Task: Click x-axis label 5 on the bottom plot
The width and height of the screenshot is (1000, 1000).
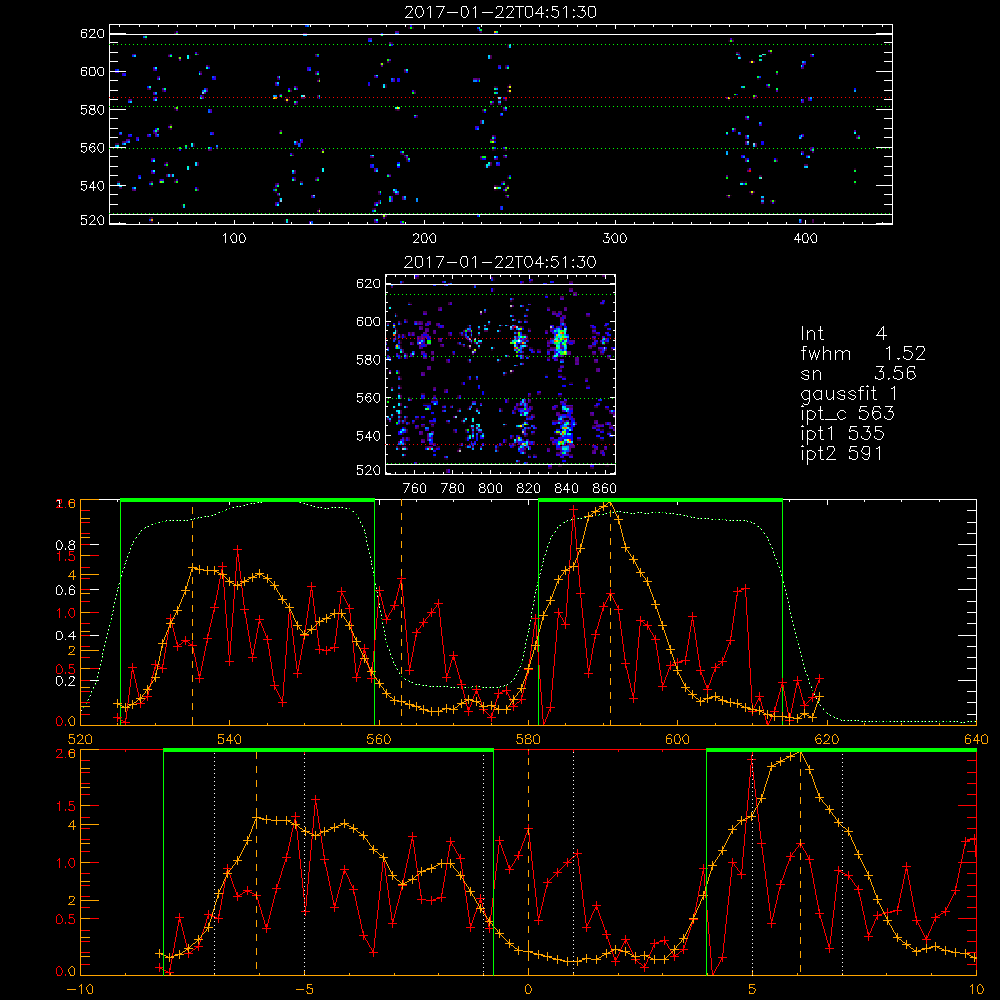Action: [x=752, y=989]
